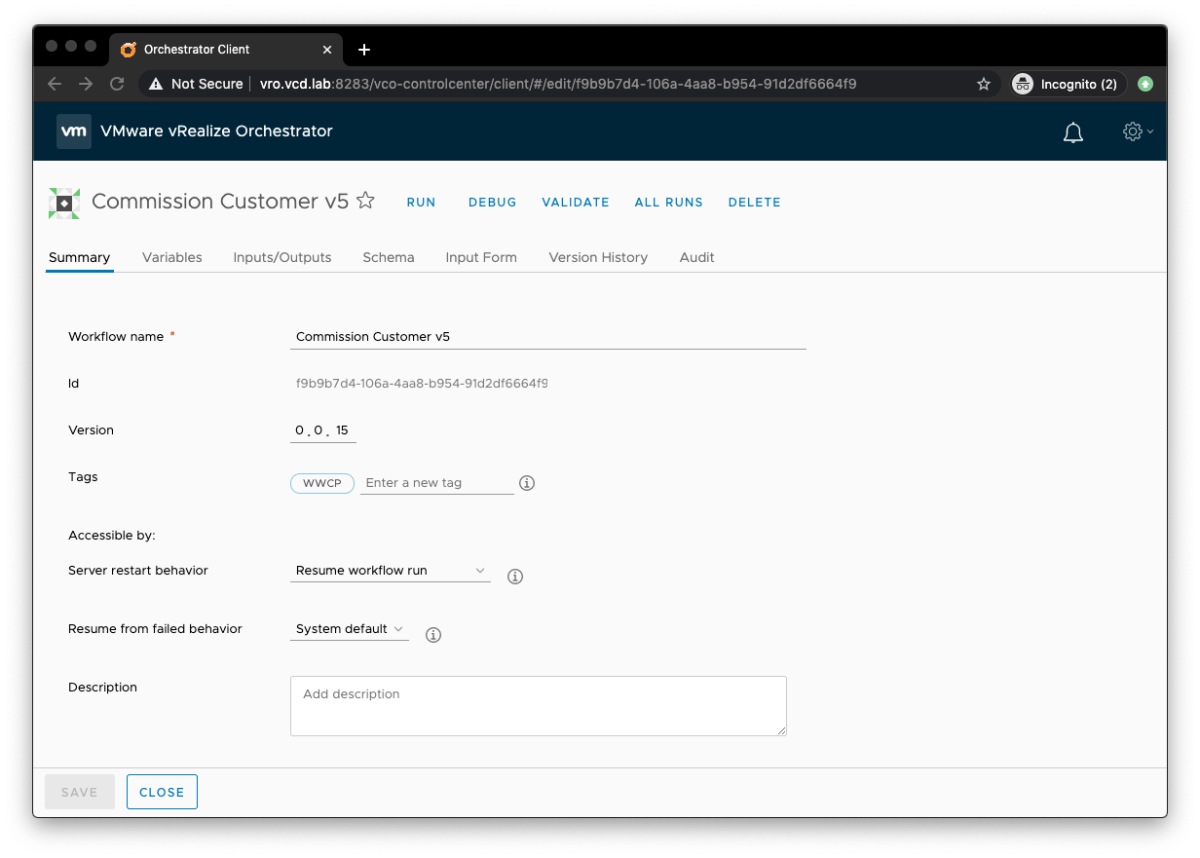Open the Server restart behavior dropdown
Viewport: 1200px width, 858px height.
[479, 570]
